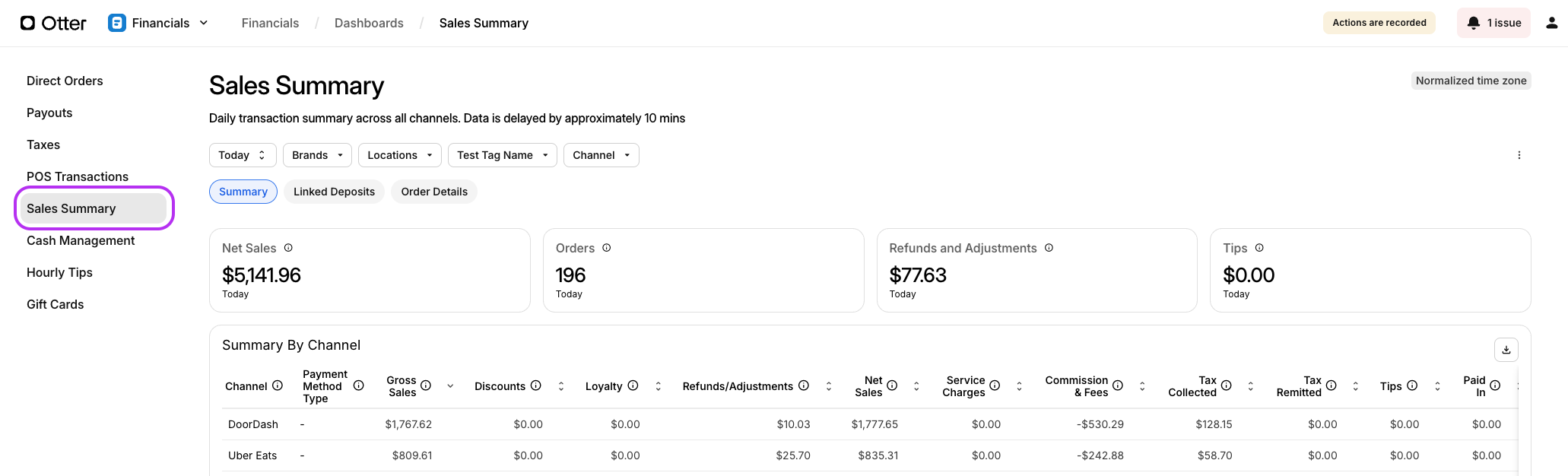Image resolution: width=1568 pixels, height=476 pixels.
Task: Click Gross Sales column info icon
Action: (426, 386)
